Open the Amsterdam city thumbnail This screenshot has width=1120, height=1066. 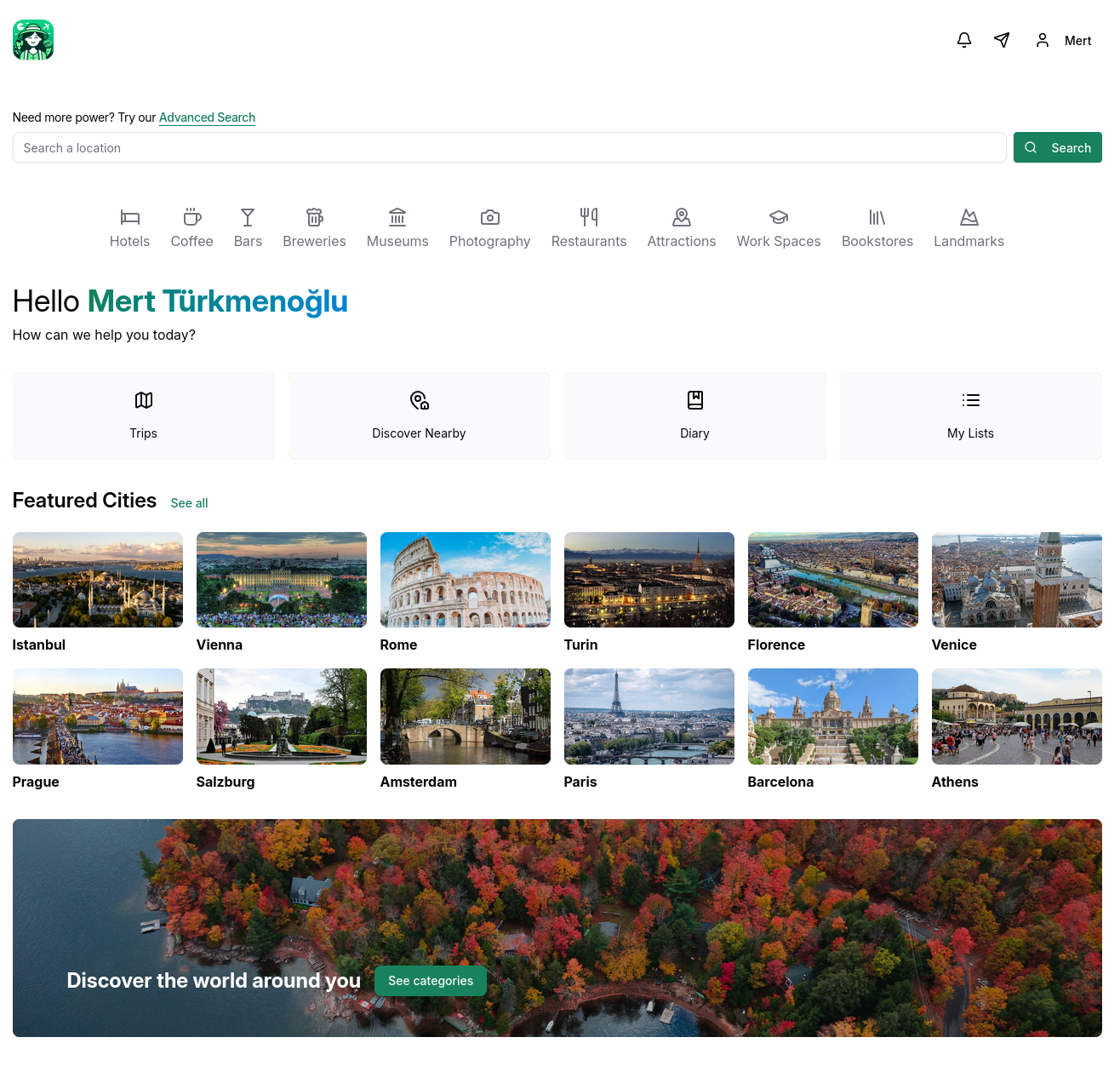(x=466, y=716)
